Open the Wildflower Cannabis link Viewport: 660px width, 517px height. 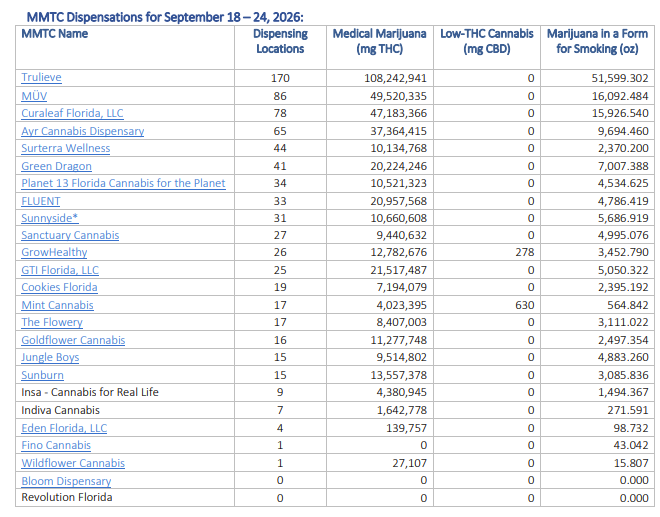73,463
